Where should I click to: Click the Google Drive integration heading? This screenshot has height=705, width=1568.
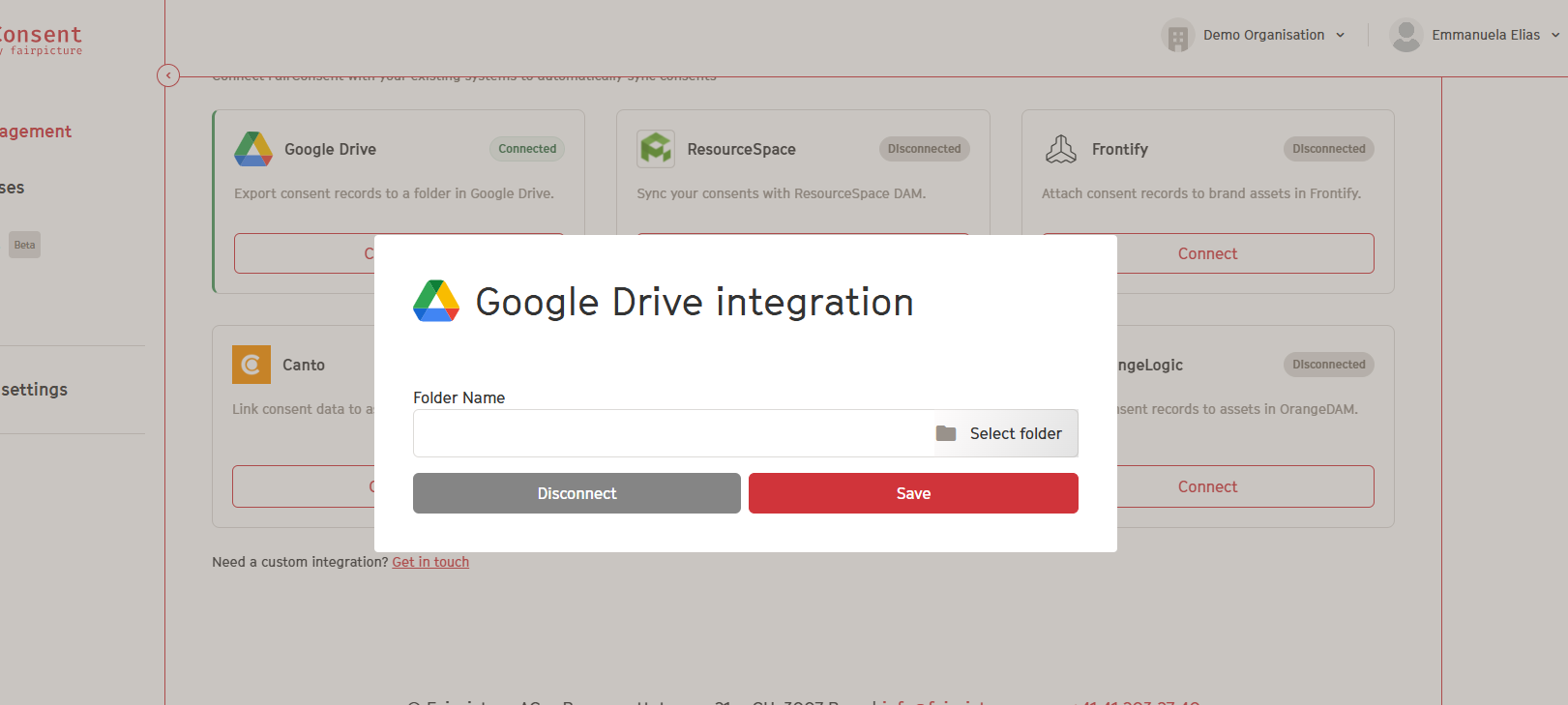[695, 302]
